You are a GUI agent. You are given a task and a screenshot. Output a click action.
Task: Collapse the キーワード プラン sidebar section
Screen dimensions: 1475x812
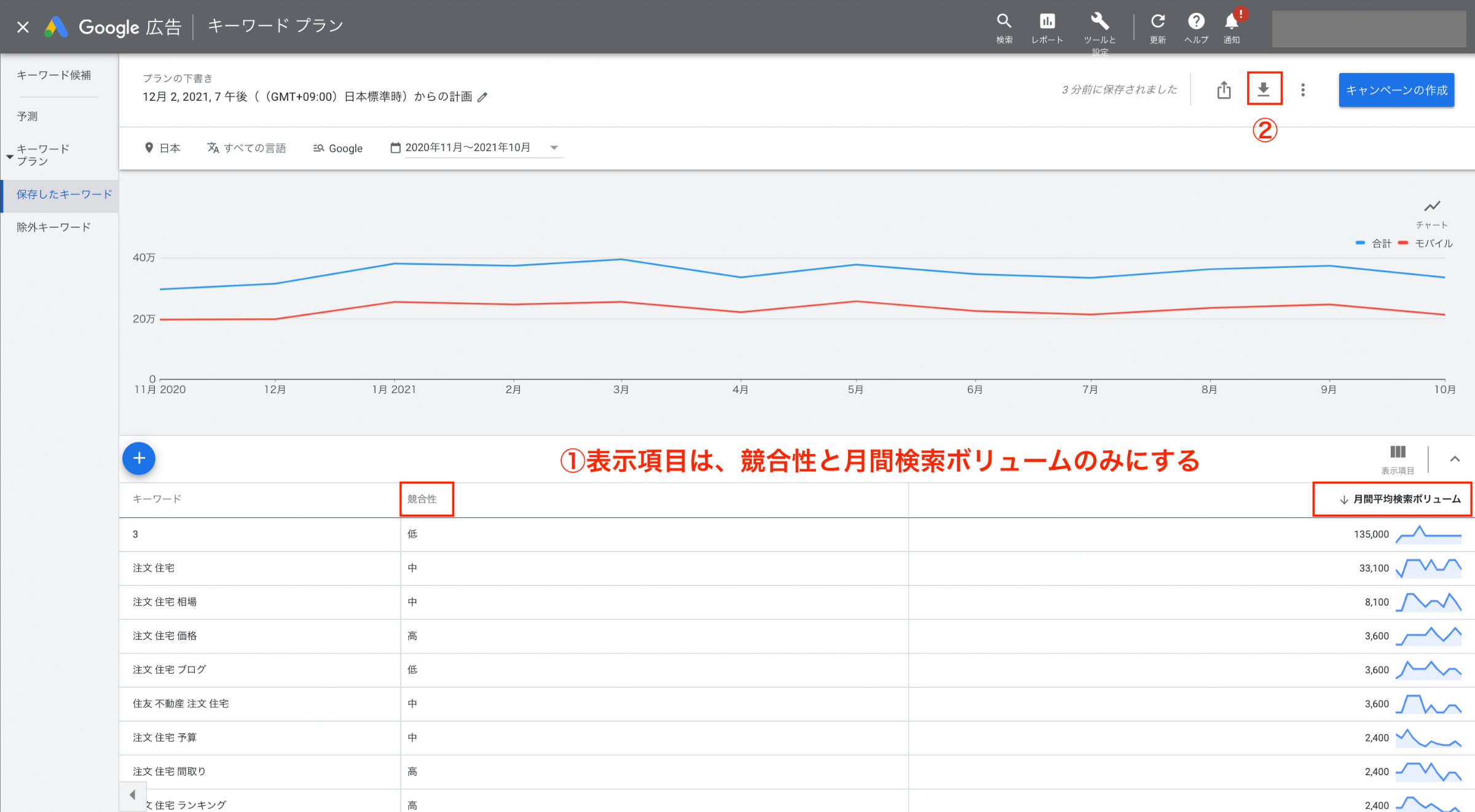click(x=10, y=156)
